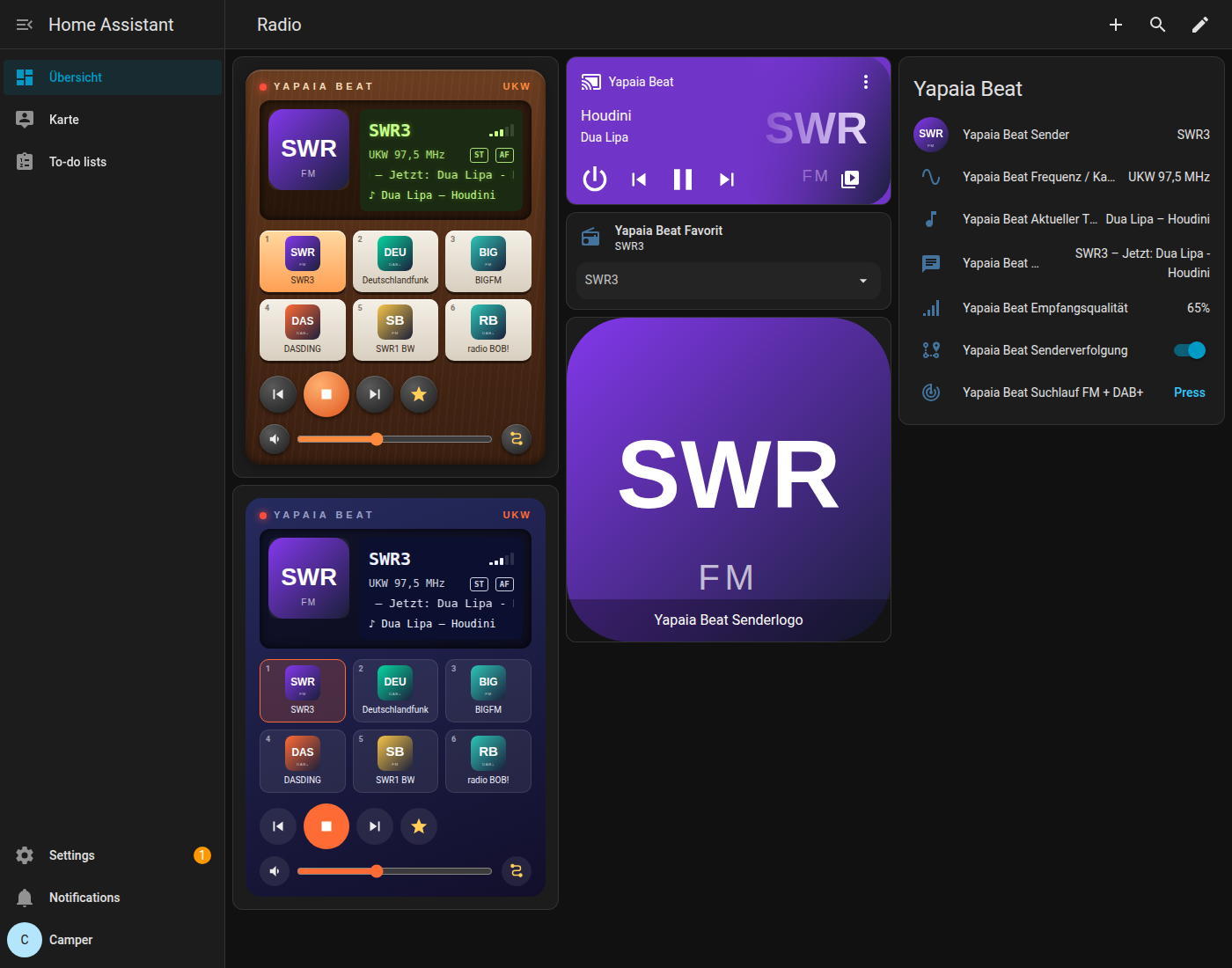Open To-do lists in the sidebar

point(113,162)
